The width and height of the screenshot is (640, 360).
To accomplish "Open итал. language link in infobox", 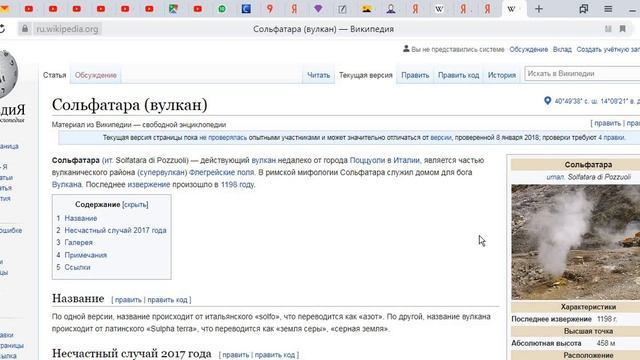I will click(x=556, y=177).
